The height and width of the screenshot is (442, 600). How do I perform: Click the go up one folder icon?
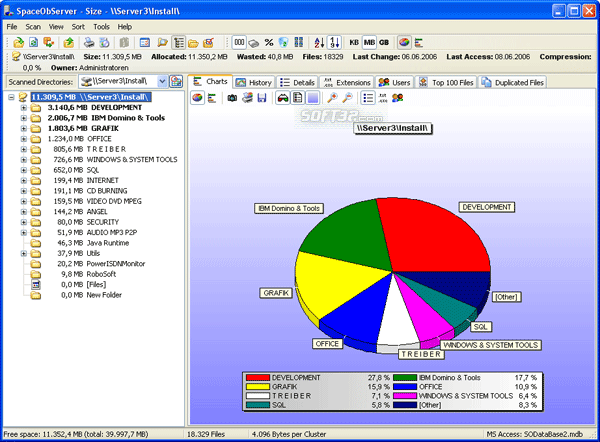click(x=68, y=42)
